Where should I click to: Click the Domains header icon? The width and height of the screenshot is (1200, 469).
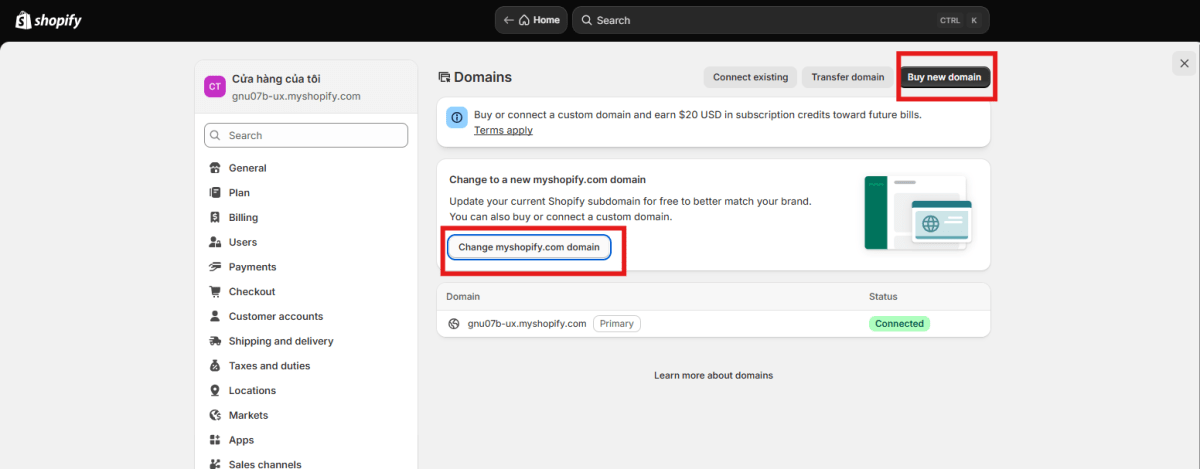[x=444, y=77]
